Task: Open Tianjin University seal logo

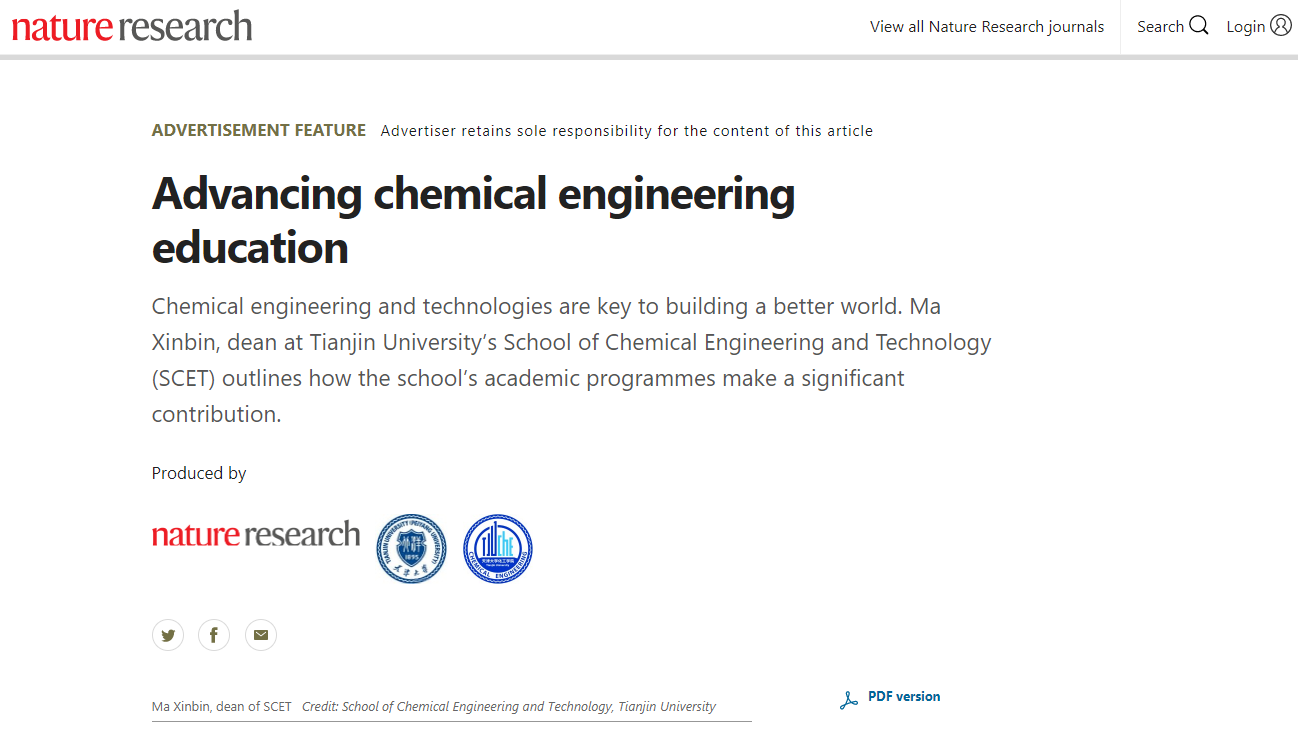Action: 412,549
